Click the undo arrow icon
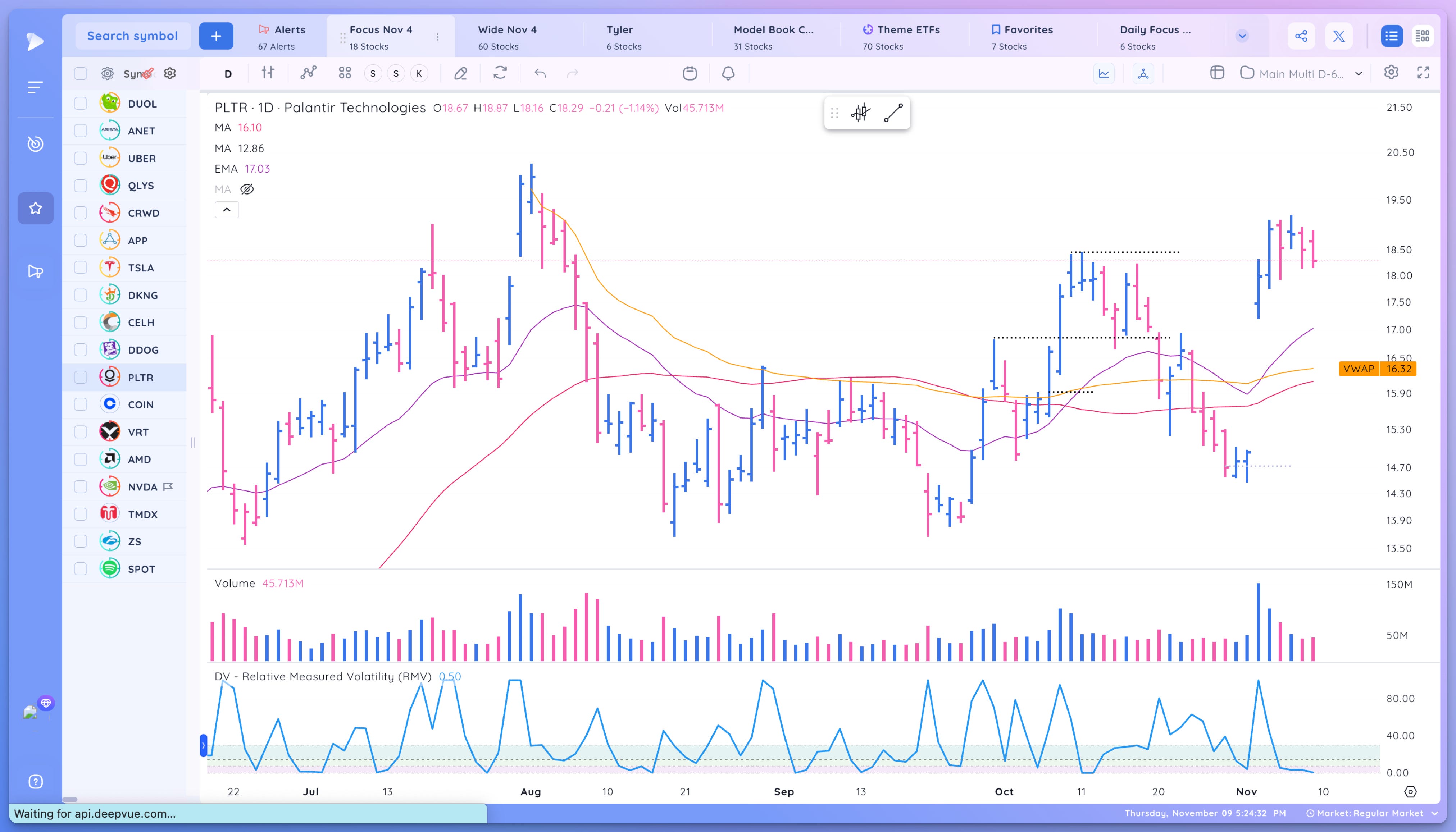The width and height of the screenshot is (1456, 832). pyautogui.click(x=540, y=73)
